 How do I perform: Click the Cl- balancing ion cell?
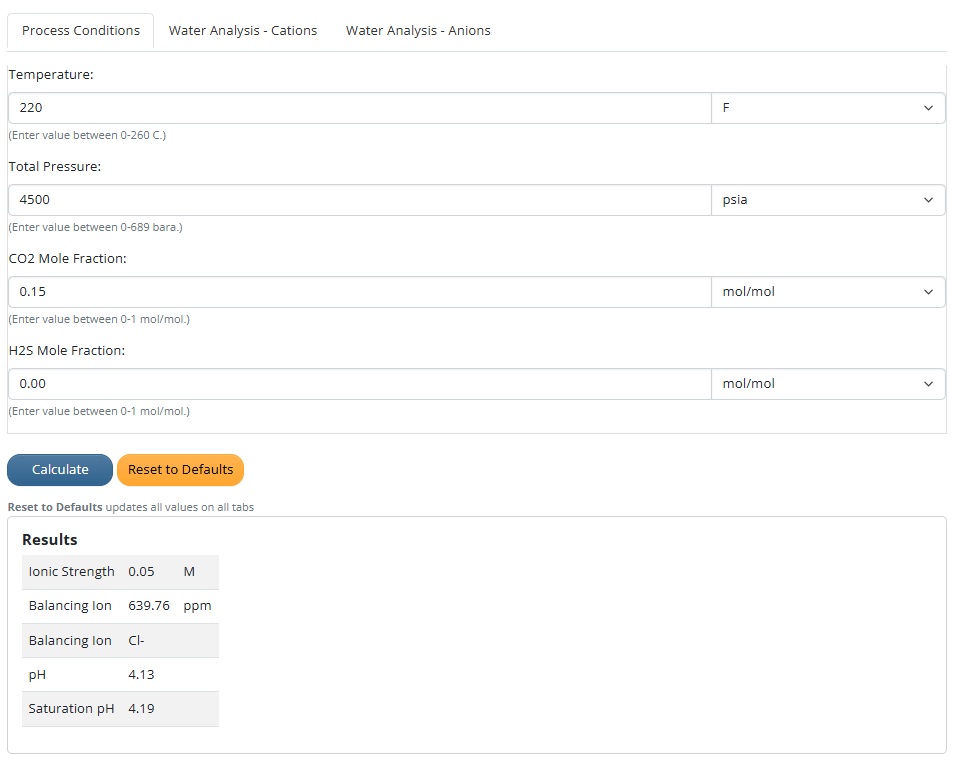(137, 641)
